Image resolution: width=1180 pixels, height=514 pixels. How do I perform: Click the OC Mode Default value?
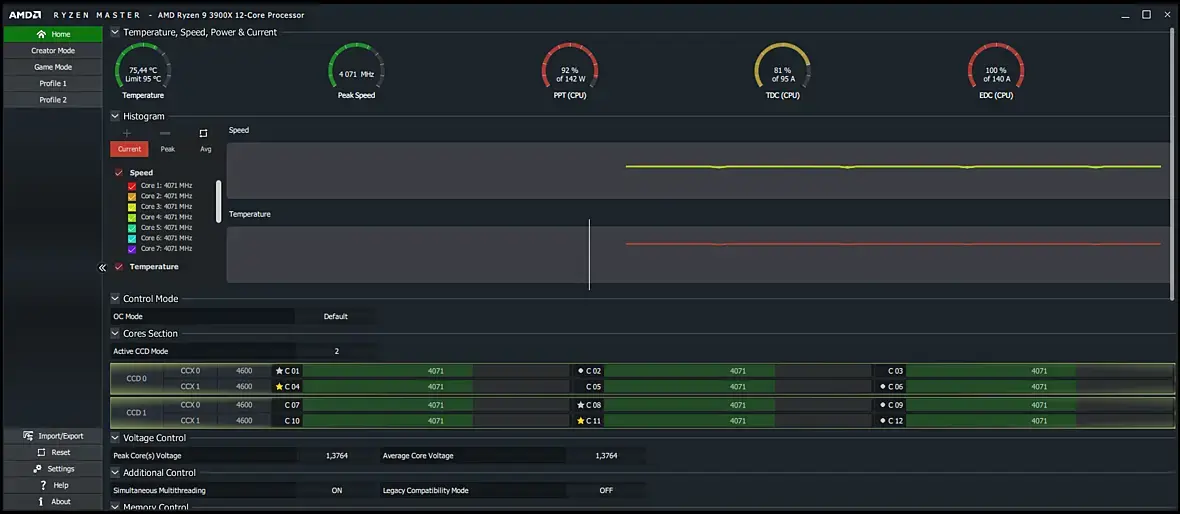(336, 316)
